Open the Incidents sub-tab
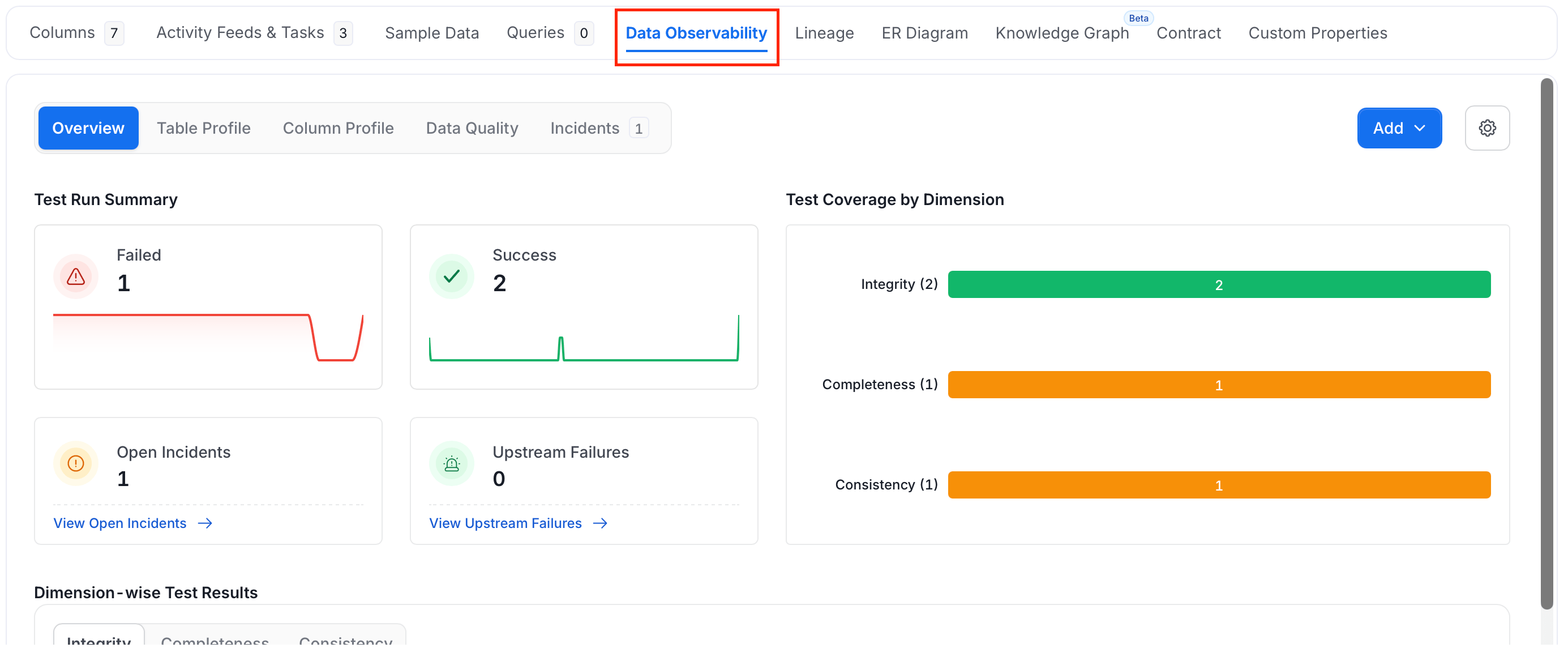1568x656 pixels. tap(599, 128)
